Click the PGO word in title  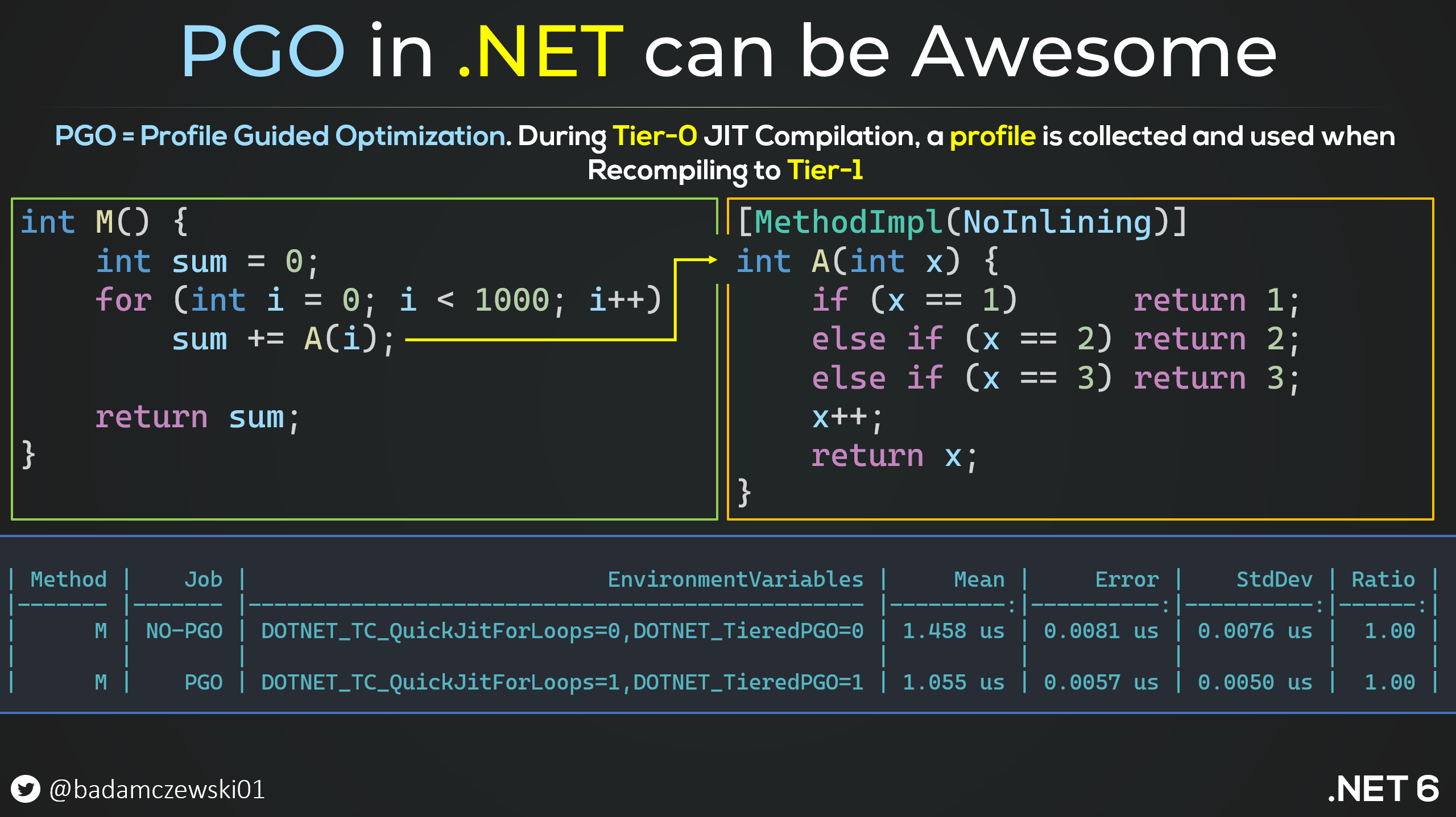tap(263, 51)
